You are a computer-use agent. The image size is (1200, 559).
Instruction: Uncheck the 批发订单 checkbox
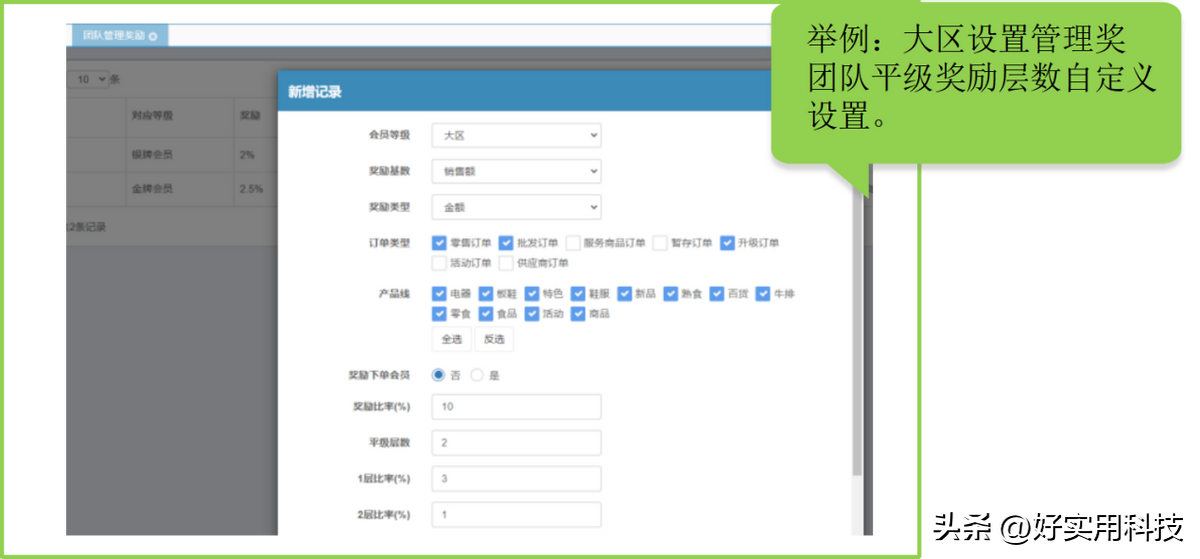point(506,242)
